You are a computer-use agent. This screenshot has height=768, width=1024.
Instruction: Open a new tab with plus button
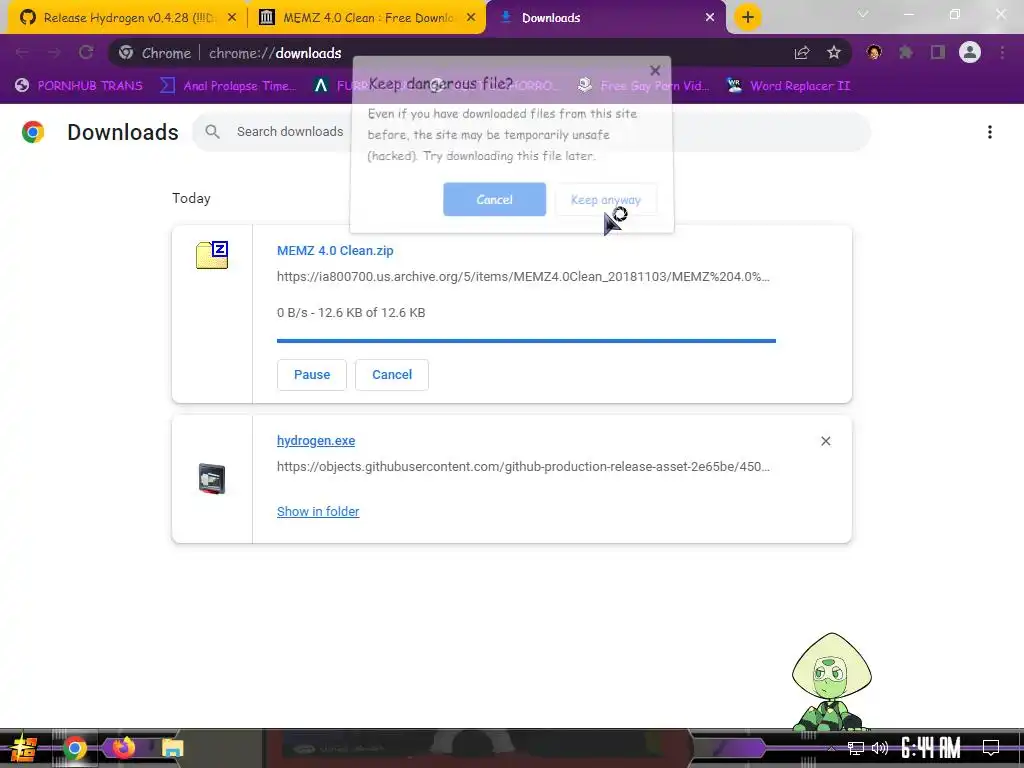(748, 17)
